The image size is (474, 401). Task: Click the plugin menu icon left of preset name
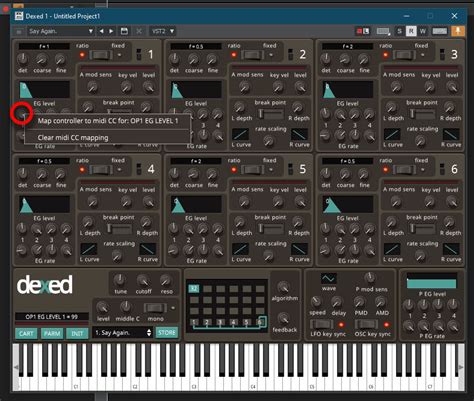[x=19, y=31]
